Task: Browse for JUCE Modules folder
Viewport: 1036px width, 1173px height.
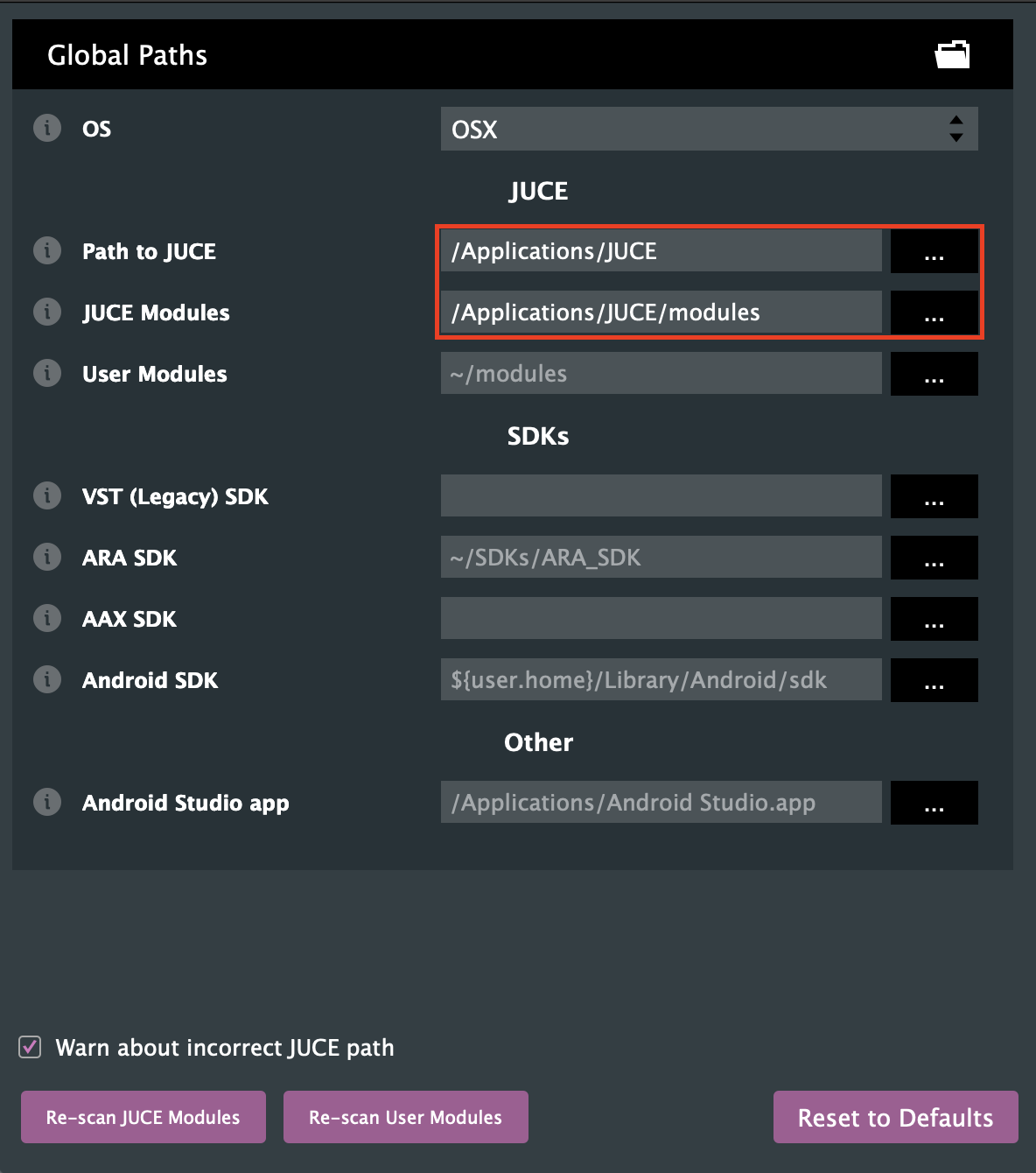Action: pos(934,313)
